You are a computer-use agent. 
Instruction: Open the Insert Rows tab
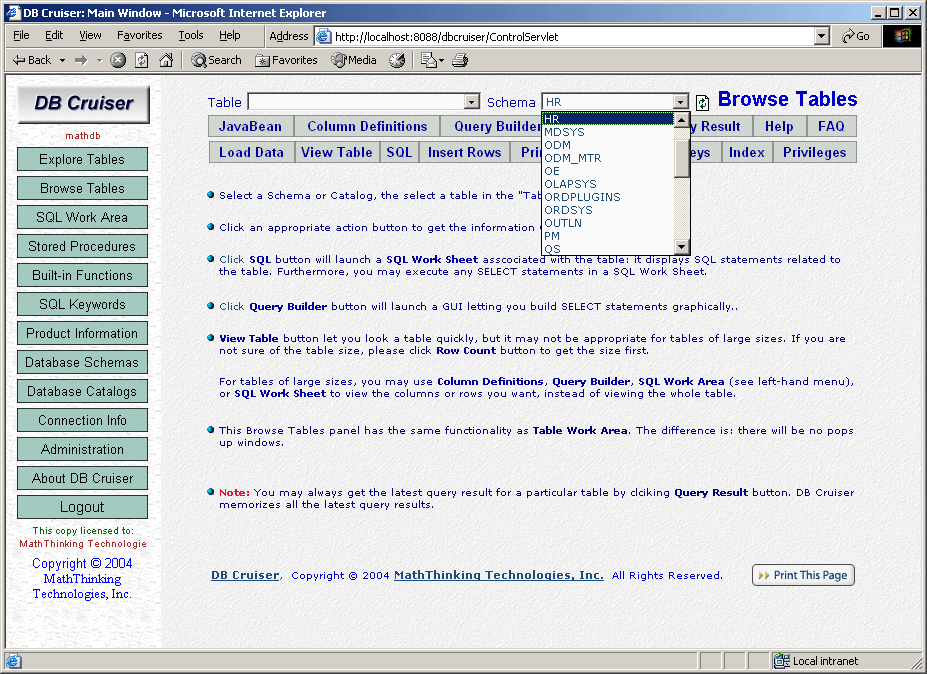[464, 153]
